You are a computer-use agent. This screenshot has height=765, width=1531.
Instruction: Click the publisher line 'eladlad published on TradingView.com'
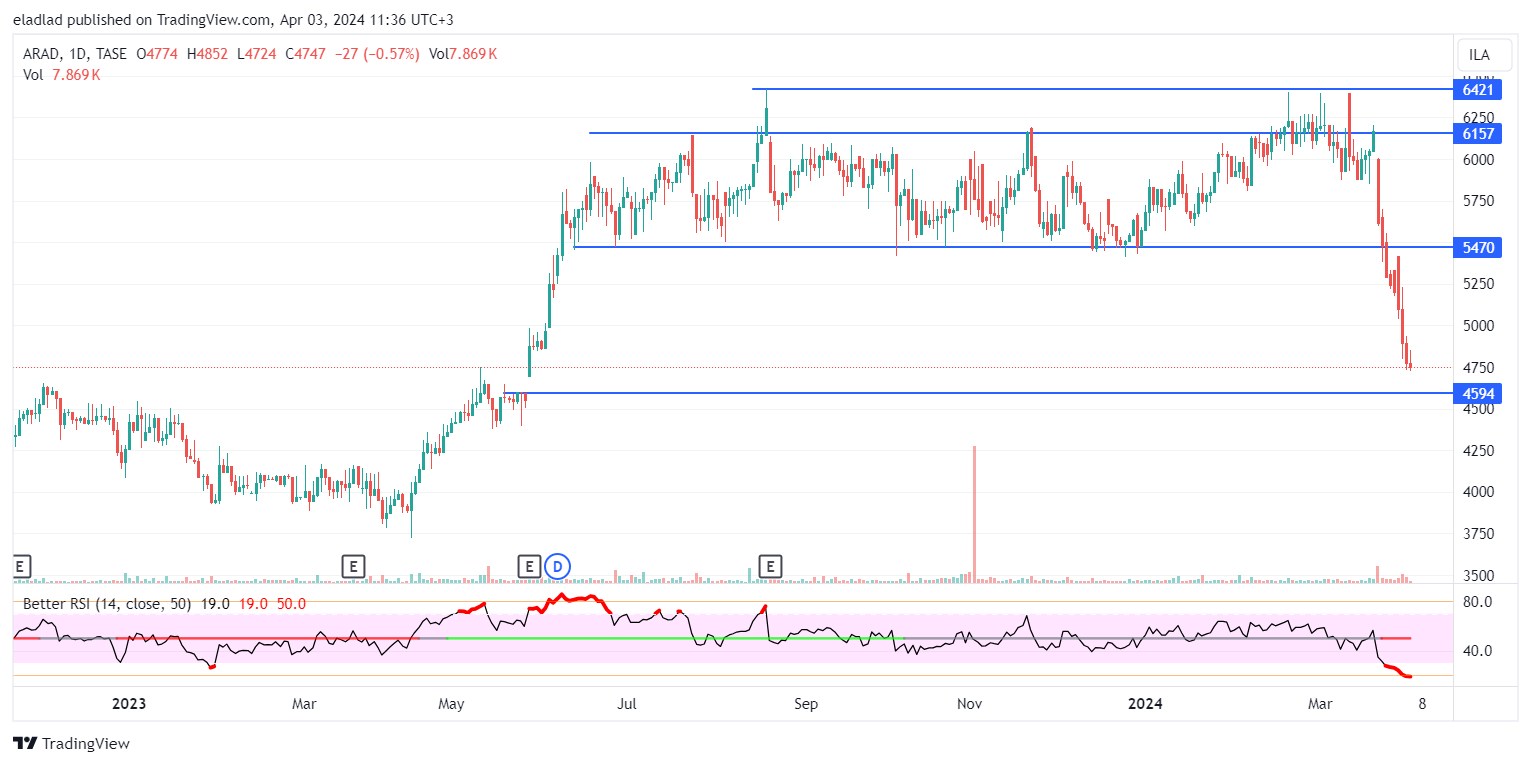coord(142,20)
